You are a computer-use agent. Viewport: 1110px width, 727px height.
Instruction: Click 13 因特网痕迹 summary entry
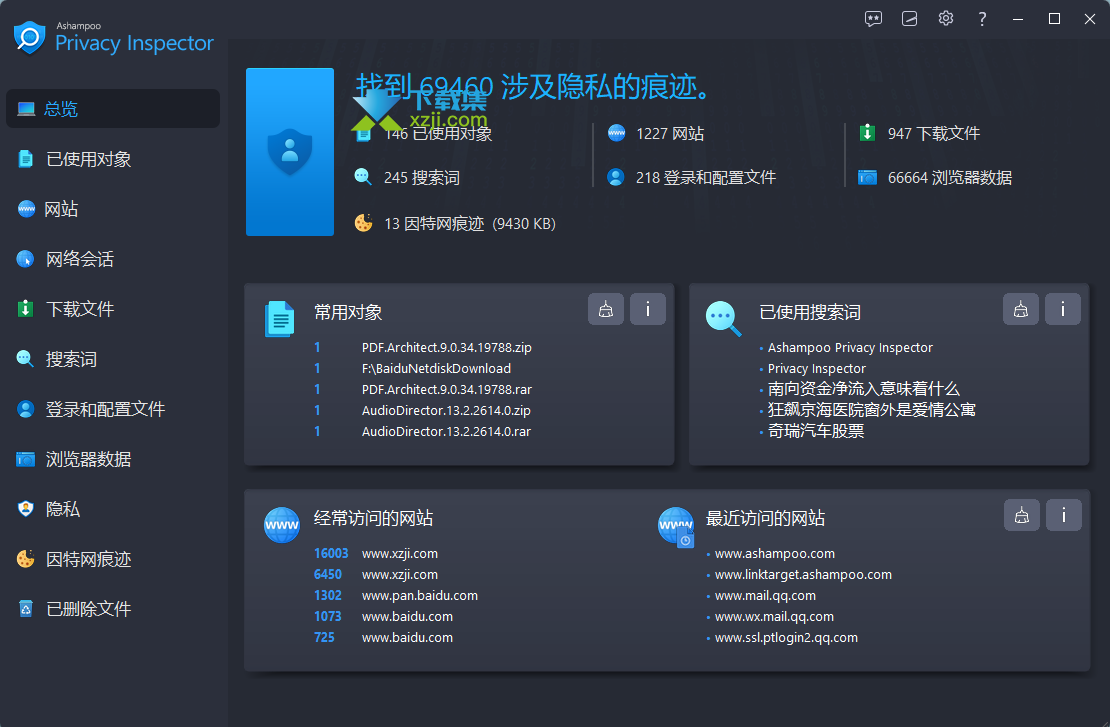click(469, 224)
